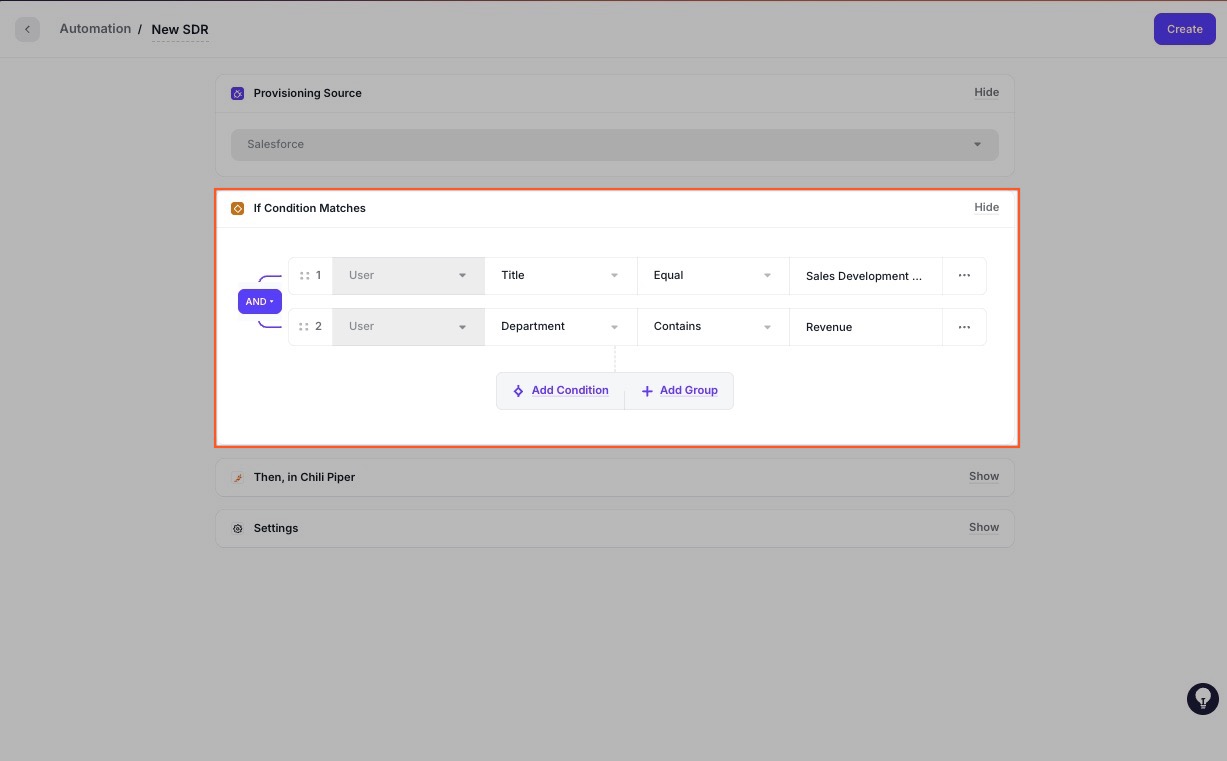Hide the If Condition Matches section

tap(986, 208)
